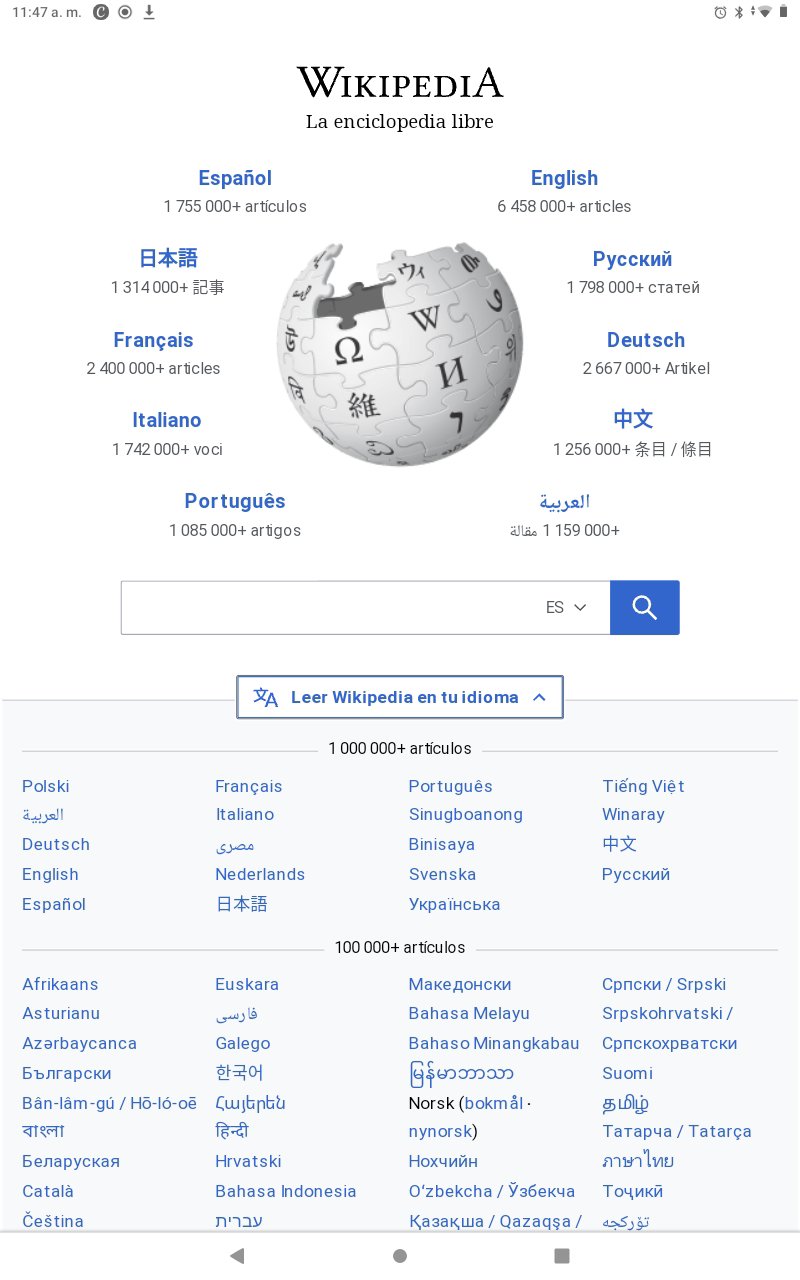Open the Italiano edition with 1 742 000+ voci
The width and height of the screenshot is (800, 1280).
[x=167, y=420]
